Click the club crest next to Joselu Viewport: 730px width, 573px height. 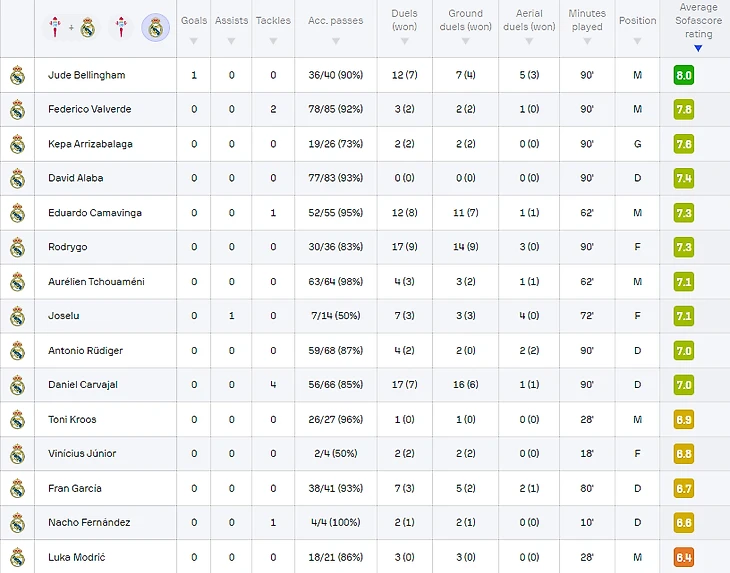click(x=17, y=316)
